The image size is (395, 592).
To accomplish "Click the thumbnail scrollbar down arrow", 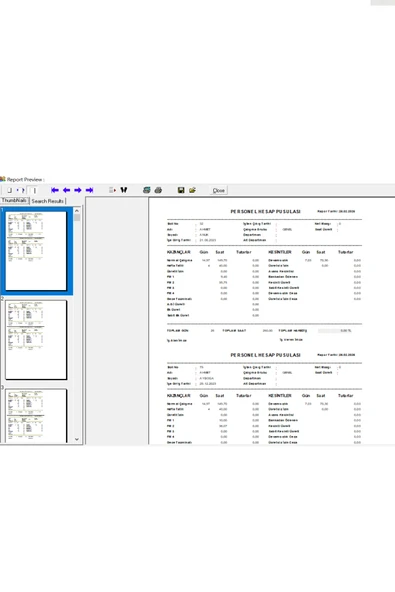I will [x=77, y=439].
